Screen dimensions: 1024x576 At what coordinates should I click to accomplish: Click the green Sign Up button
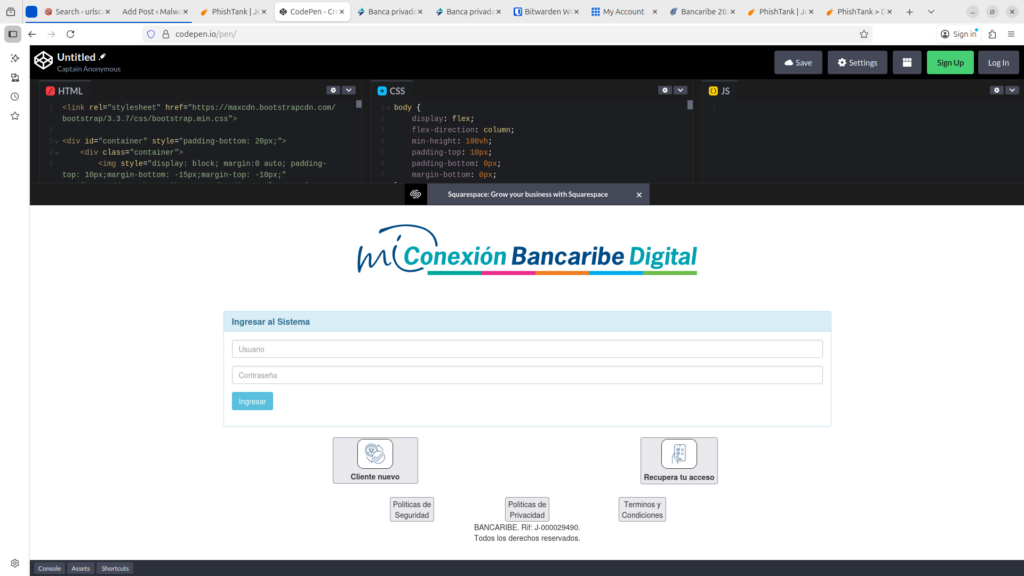pyautogui.click(x=949, y=62)
